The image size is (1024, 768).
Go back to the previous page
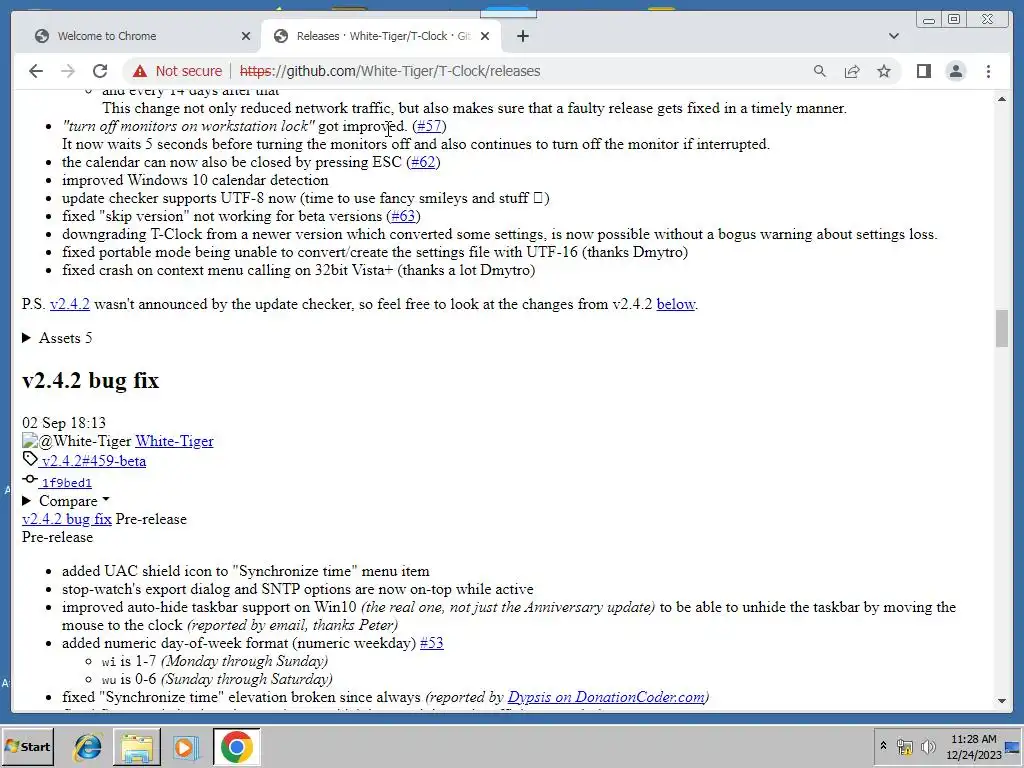tap(36, 71)
